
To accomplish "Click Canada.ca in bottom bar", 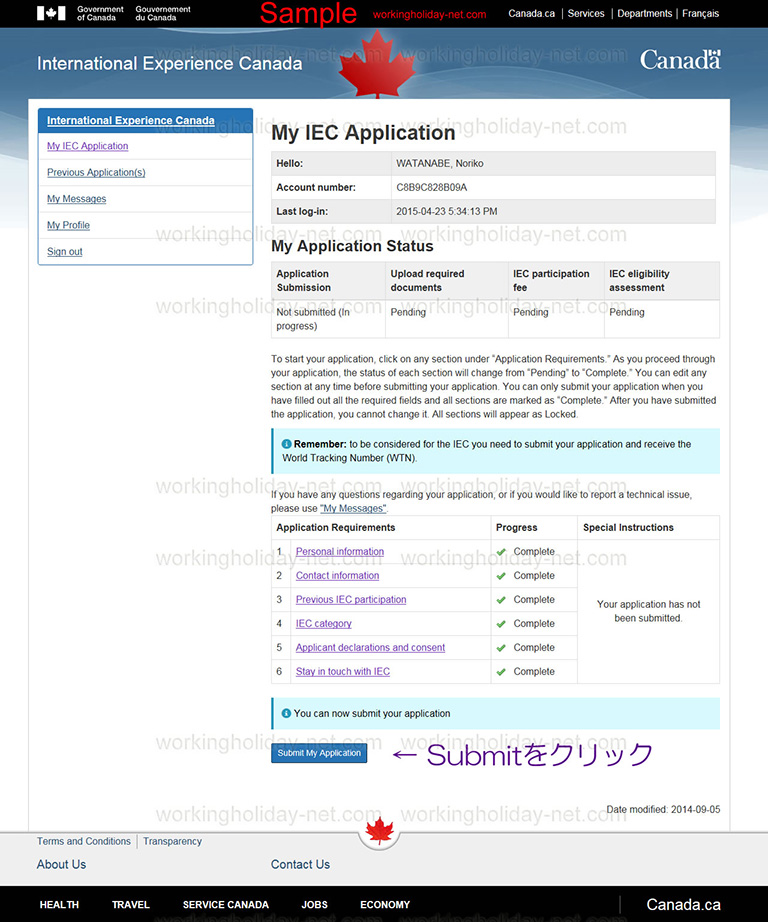I will (683, 904).
